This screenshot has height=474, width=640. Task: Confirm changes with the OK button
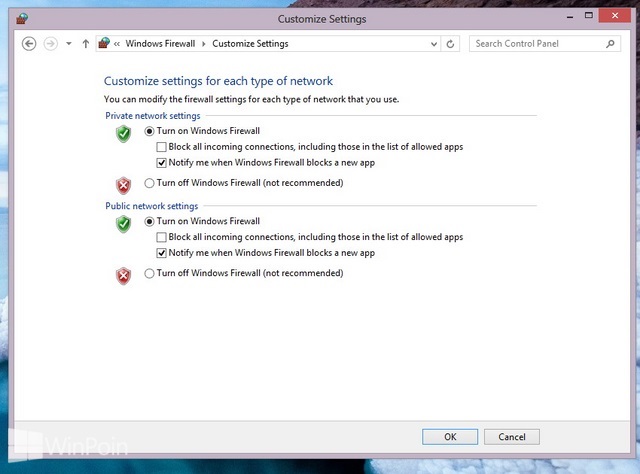pos(450,437)
